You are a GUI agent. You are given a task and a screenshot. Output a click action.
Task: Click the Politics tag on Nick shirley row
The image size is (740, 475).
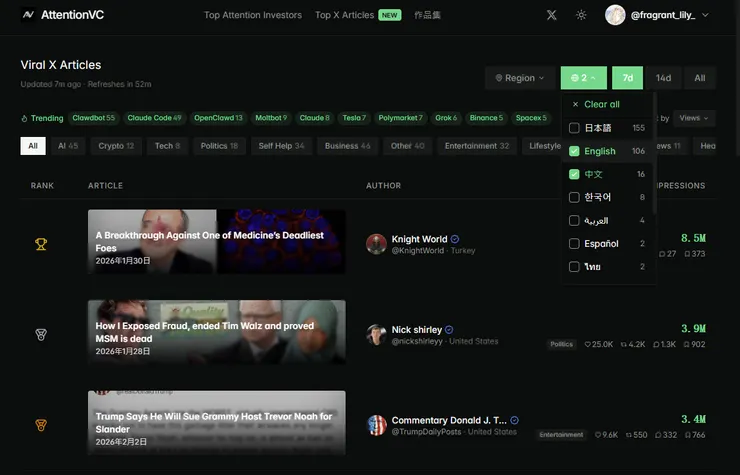562,344
